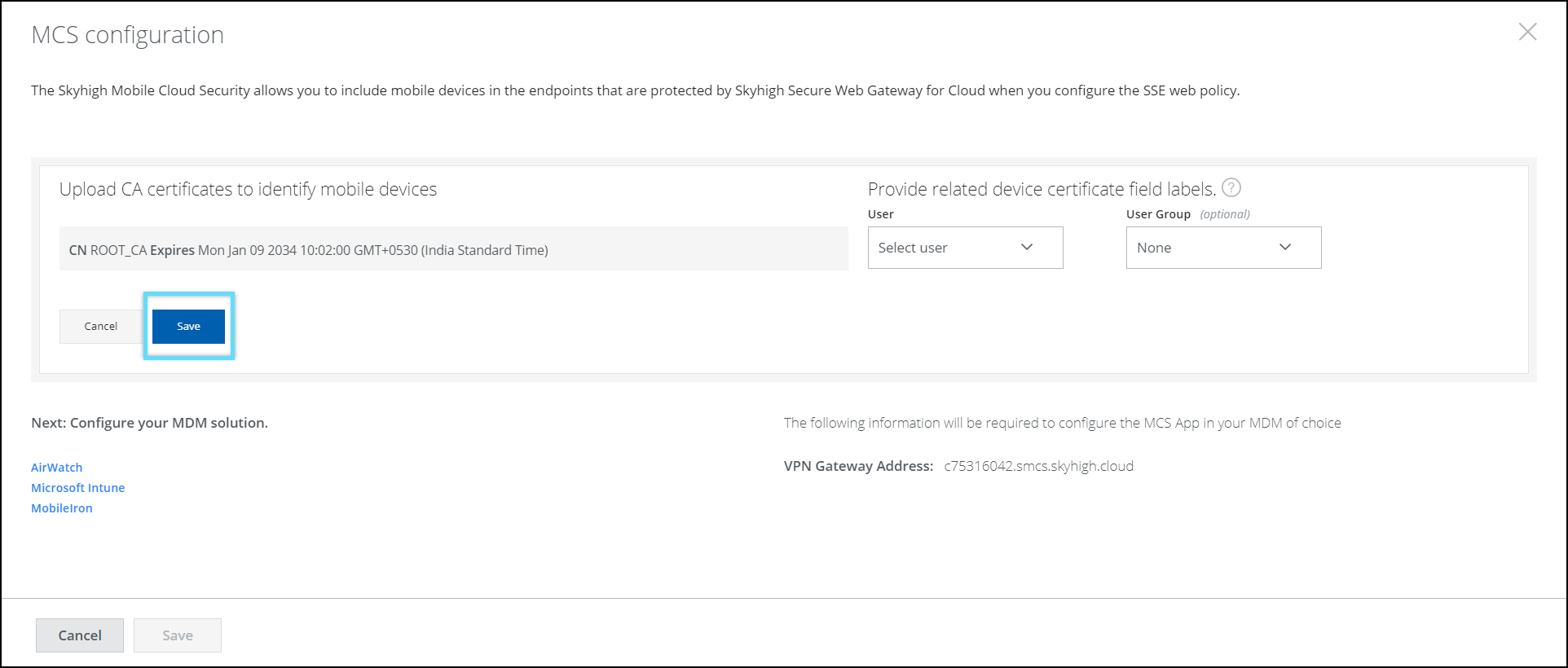Click the greyed-out Save button in footer
1568x668 pixels.
tap(178, 635)
